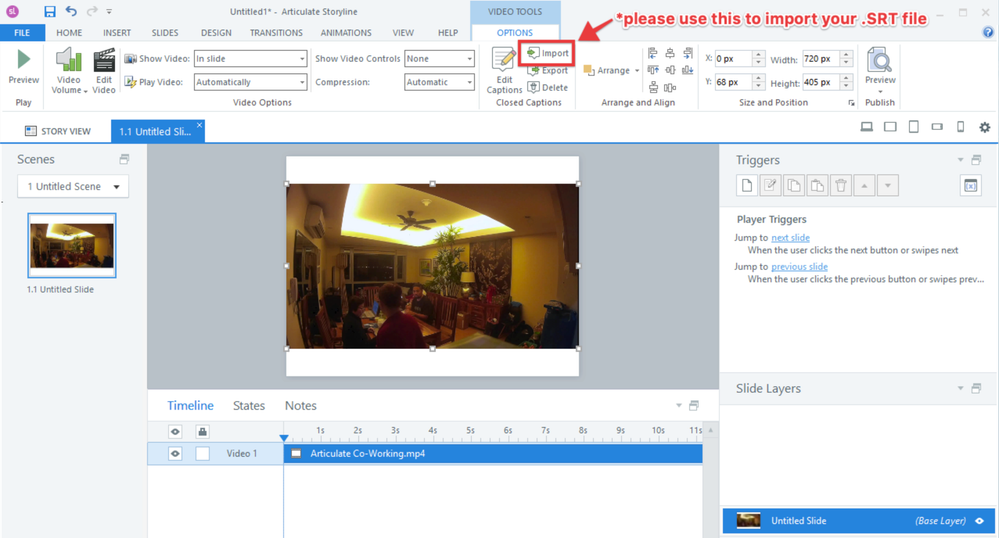Open the FILE tab

point(22,33)
